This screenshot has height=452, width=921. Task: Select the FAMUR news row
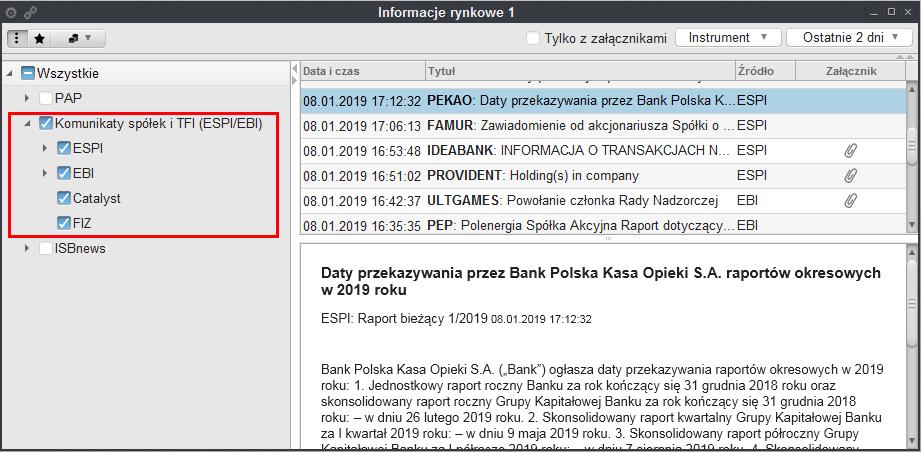(x=603, y=126)
